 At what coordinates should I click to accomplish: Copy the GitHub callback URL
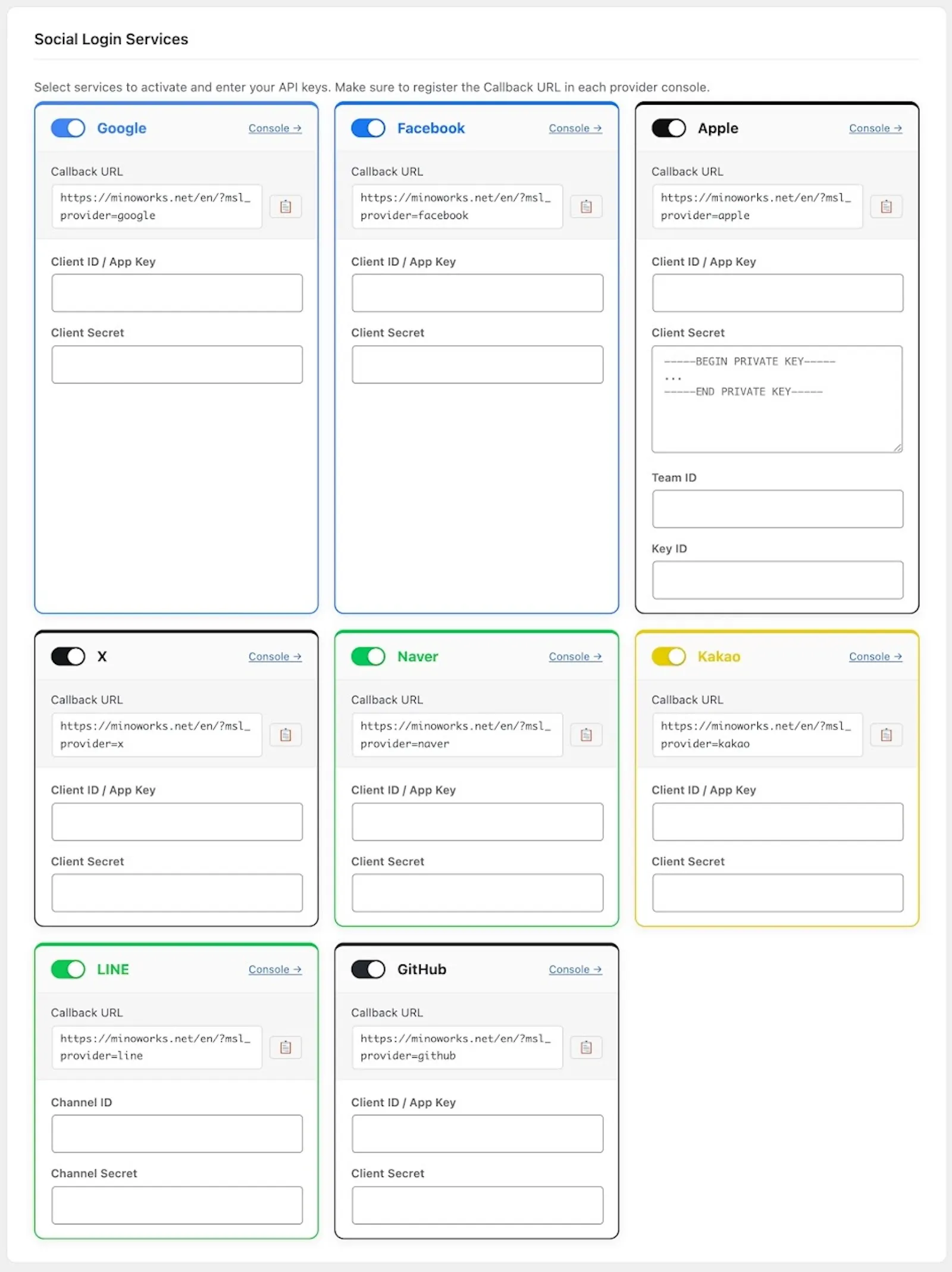tap(586, 1047)
